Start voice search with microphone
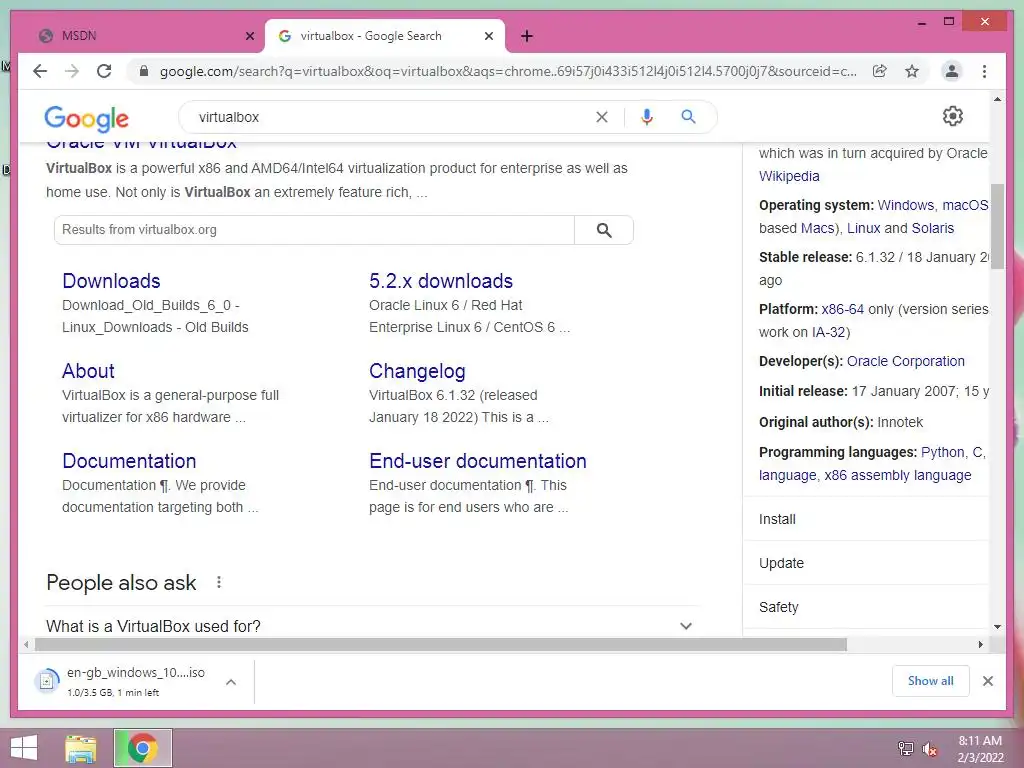Image resolution: width=1024 pixels, height=768 pixels. point(647,117)
